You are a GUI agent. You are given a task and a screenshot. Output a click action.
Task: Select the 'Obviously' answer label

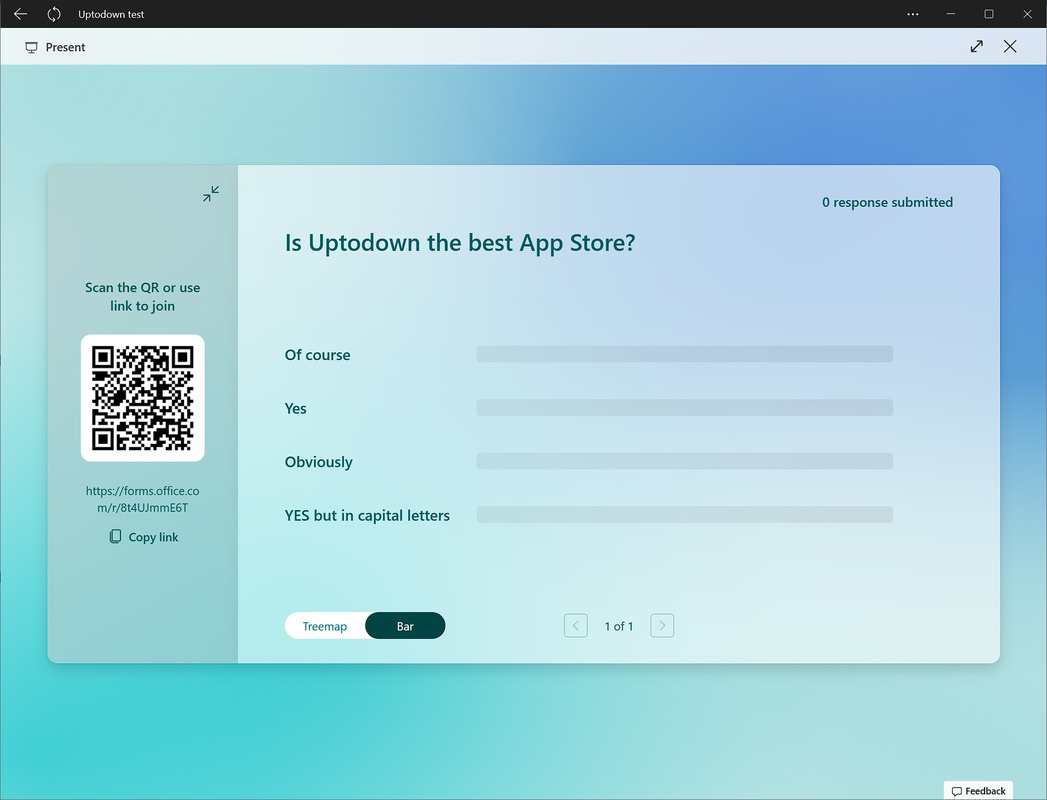click(x=319, y=462)
